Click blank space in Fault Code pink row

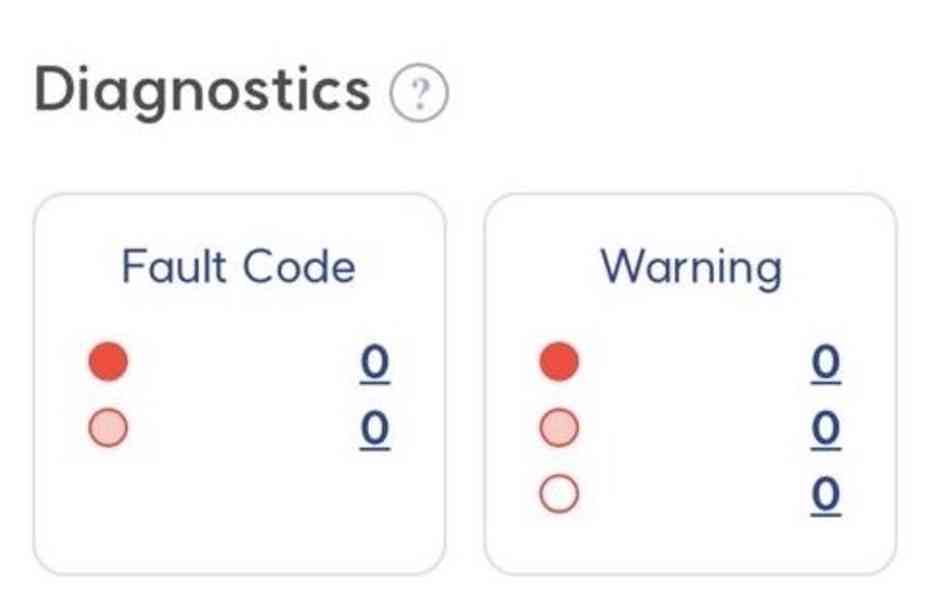[243, 428]
